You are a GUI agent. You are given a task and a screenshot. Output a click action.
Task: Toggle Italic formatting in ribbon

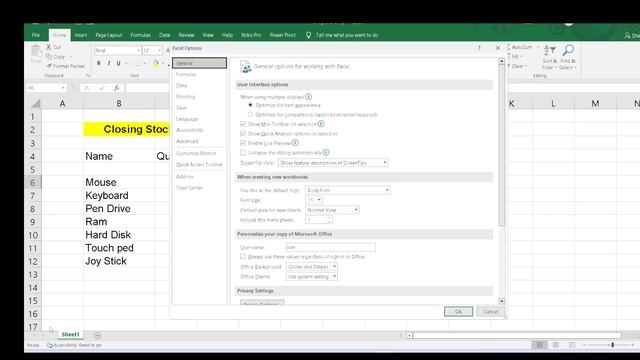click(x=109, y=63)
